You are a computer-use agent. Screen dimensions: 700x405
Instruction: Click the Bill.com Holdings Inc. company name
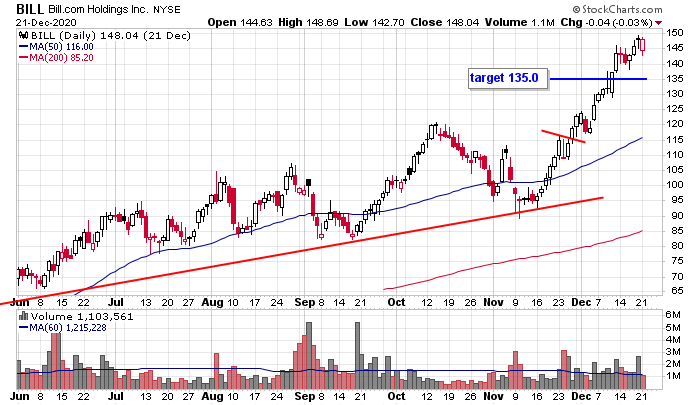(98, 9)
